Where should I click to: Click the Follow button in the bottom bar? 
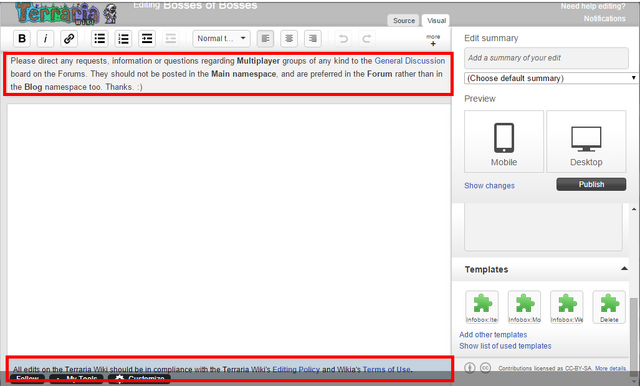pyautogui.click(x=27, y=379)
